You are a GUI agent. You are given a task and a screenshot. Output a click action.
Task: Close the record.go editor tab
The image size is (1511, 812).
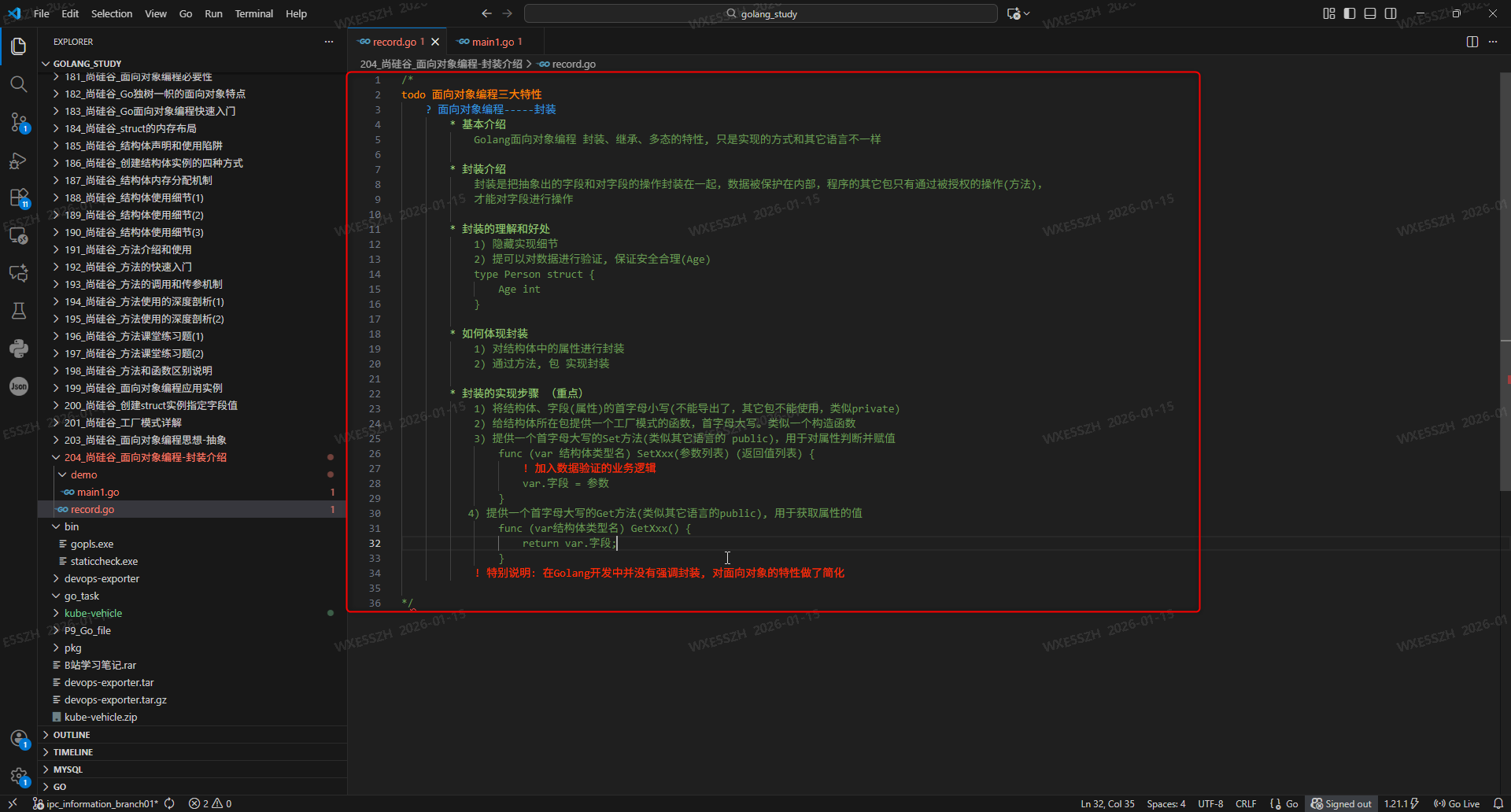pos(435,42)
